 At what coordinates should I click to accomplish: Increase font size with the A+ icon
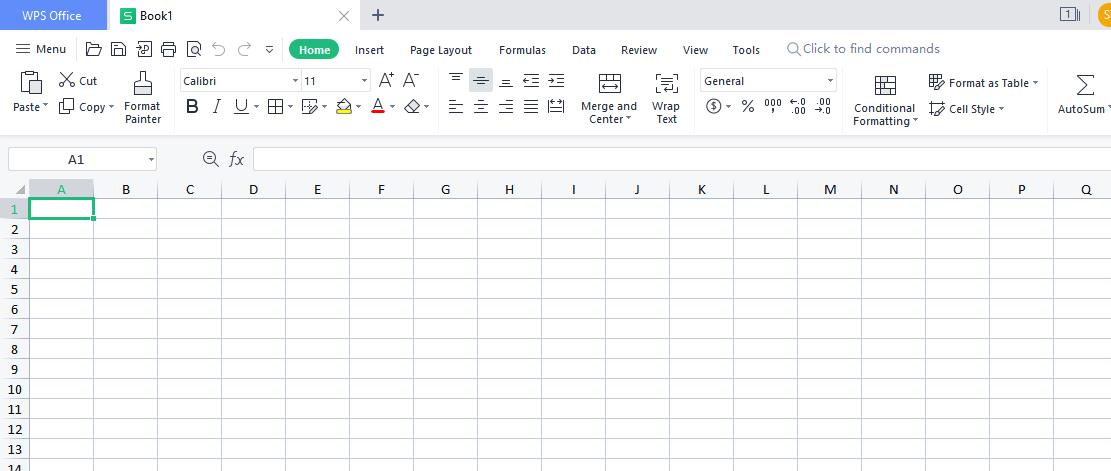tap(386, 80)
